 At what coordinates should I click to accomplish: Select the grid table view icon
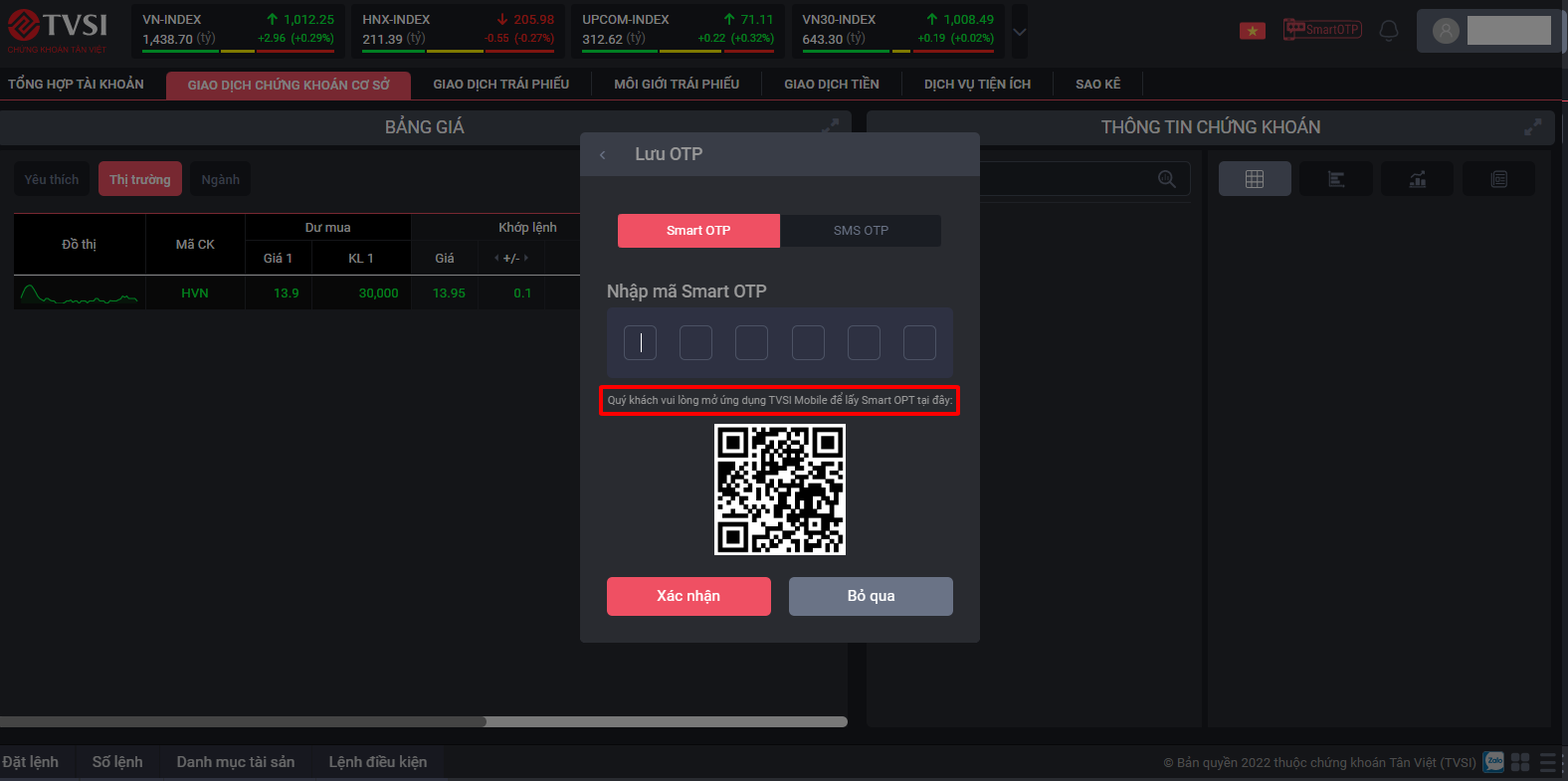(1255, 179)
